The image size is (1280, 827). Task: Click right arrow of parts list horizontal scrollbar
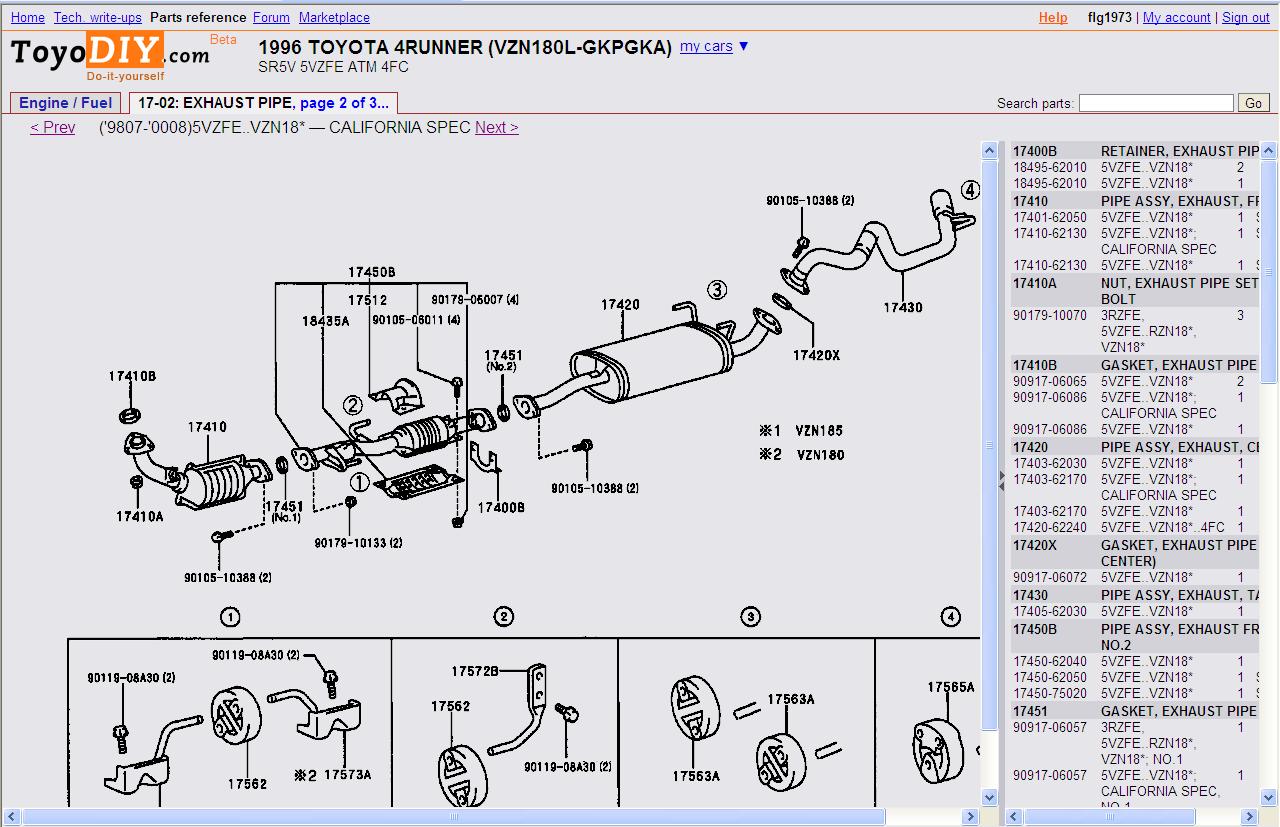pyautogui.click(x=1251, y=817)
